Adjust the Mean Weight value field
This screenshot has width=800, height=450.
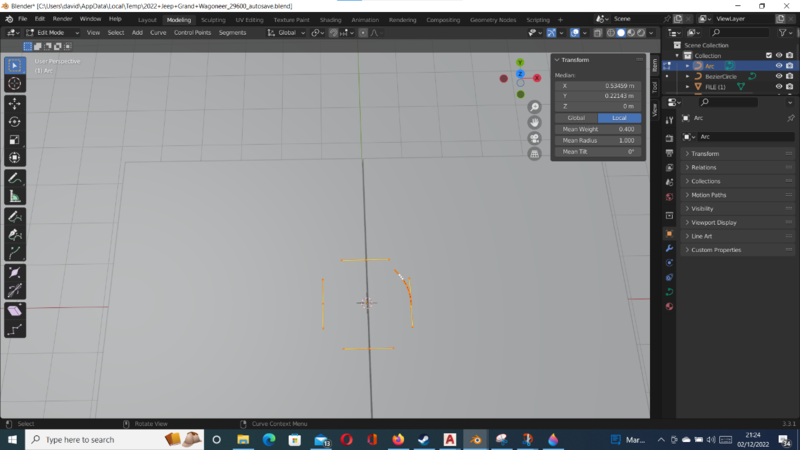click(x=598, y=129)
